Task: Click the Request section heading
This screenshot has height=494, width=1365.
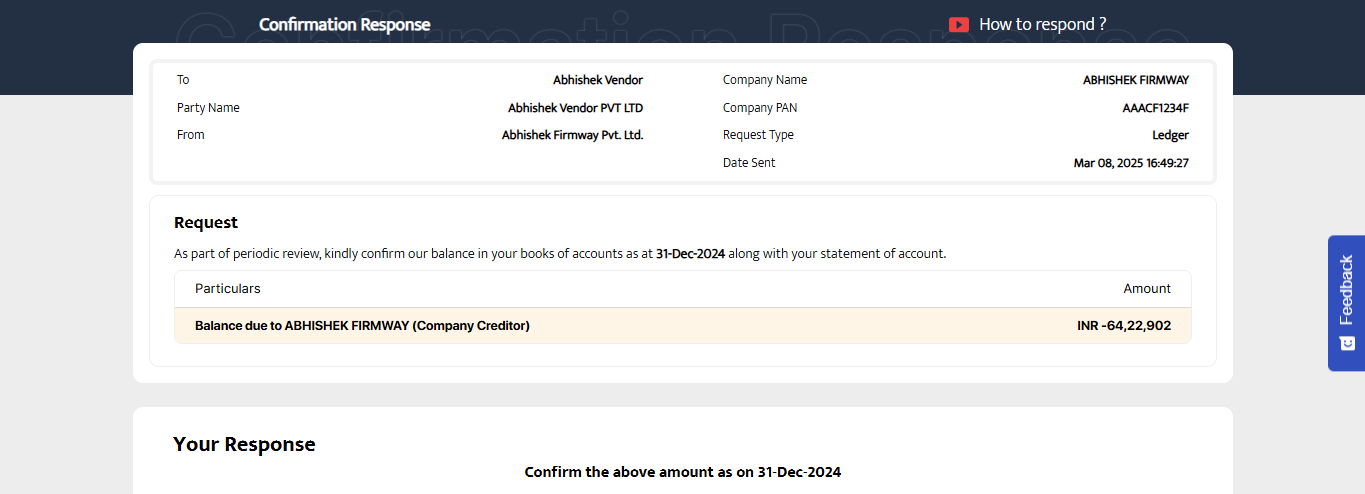Action: tap(206, 222)
